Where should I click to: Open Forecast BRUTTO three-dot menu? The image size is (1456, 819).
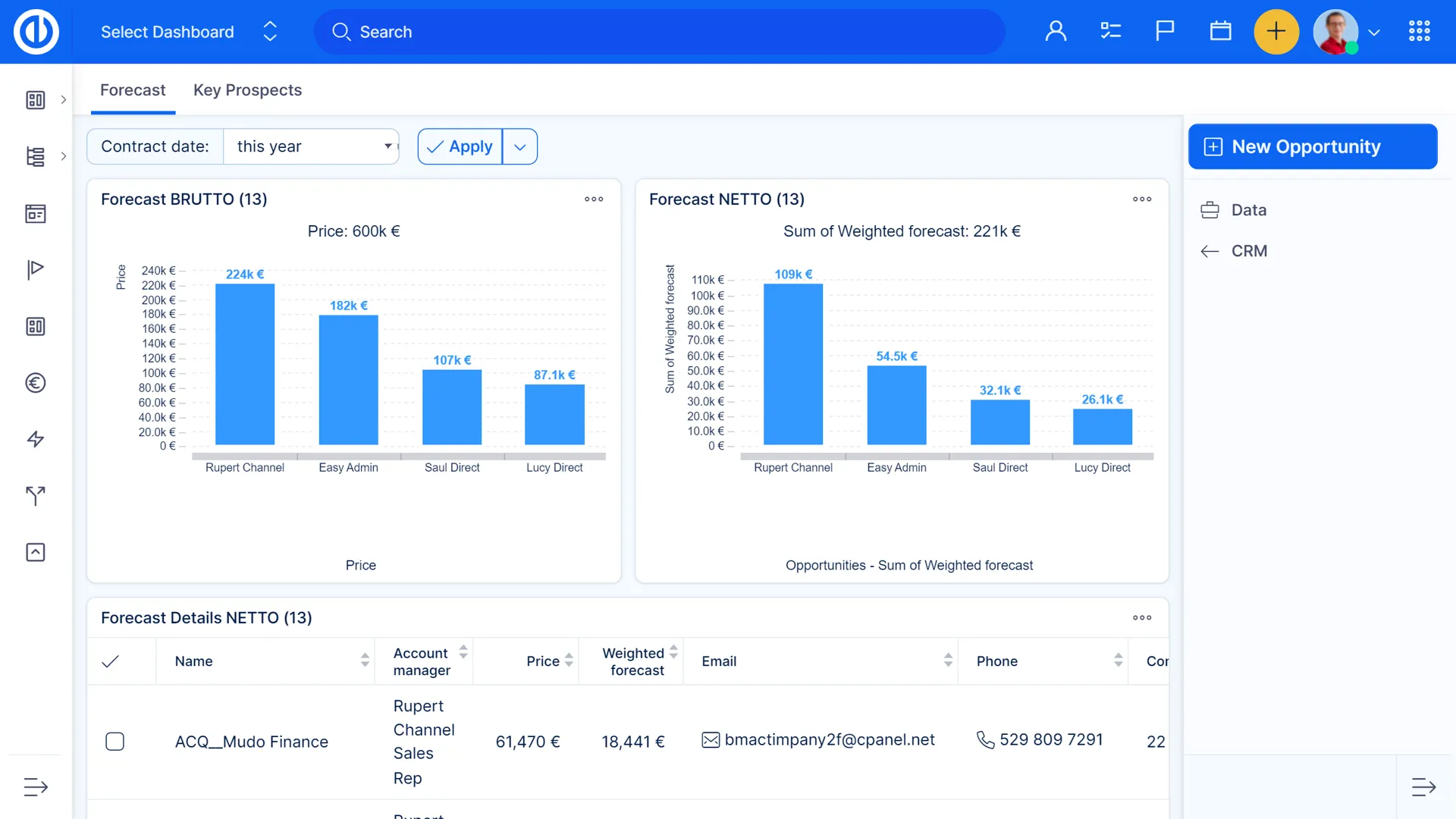pos(594,199)
